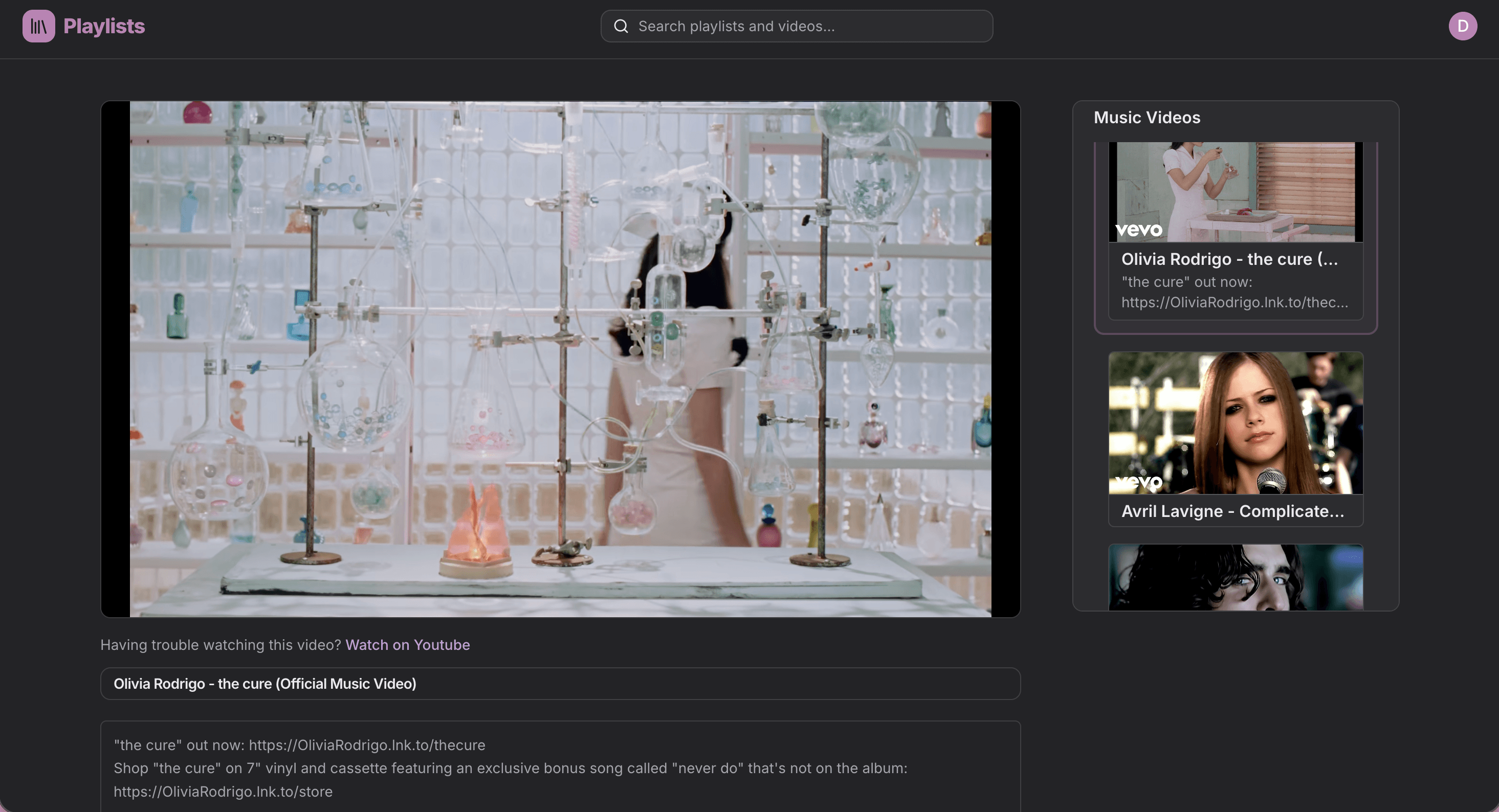1499x812 pixels.
Task: Click the text Having trouble watching this video?
Action: pos(221,644)
